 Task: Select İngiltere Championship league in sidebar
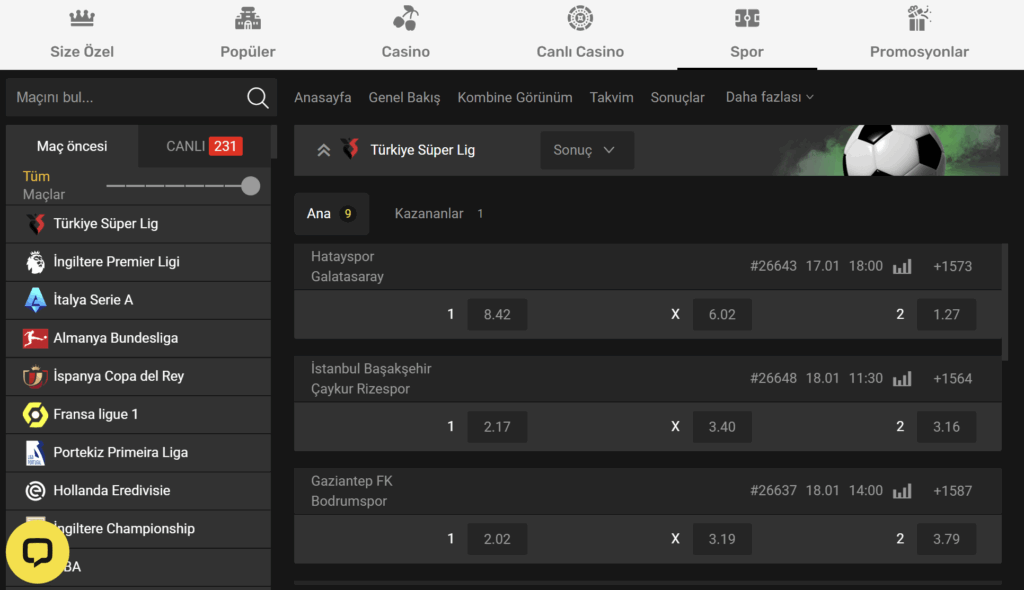coord(138,529)
